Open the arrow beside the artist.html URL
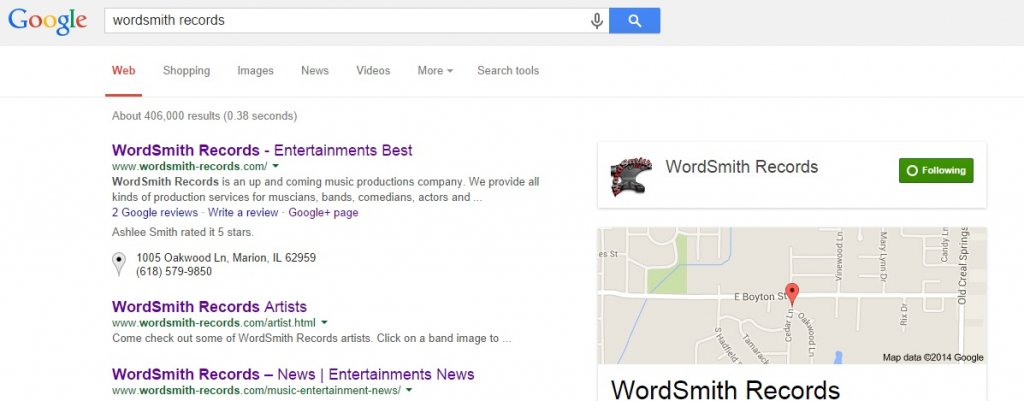Image resolution: width=1024 pixels, height=401 pixels. point(325,323)
